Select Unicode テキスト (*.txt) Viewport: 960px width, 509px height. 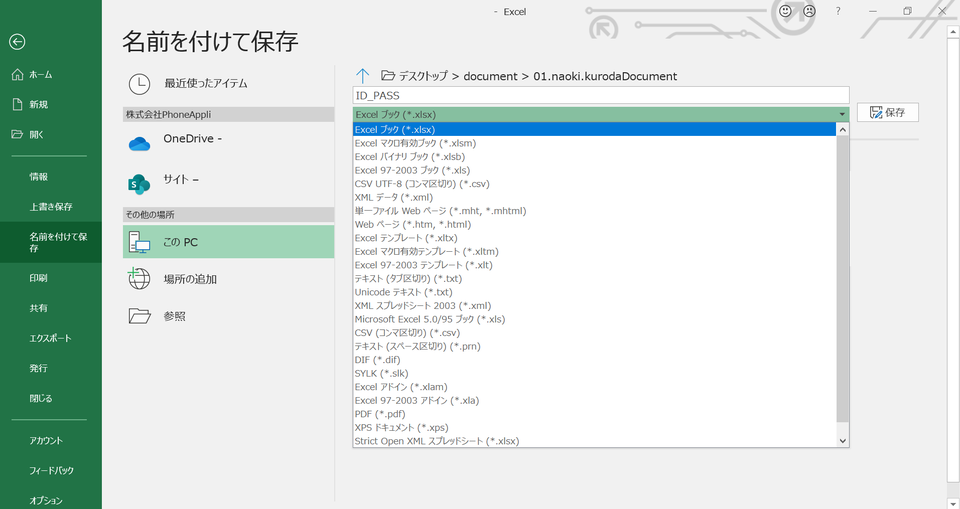tap(594, 292)
